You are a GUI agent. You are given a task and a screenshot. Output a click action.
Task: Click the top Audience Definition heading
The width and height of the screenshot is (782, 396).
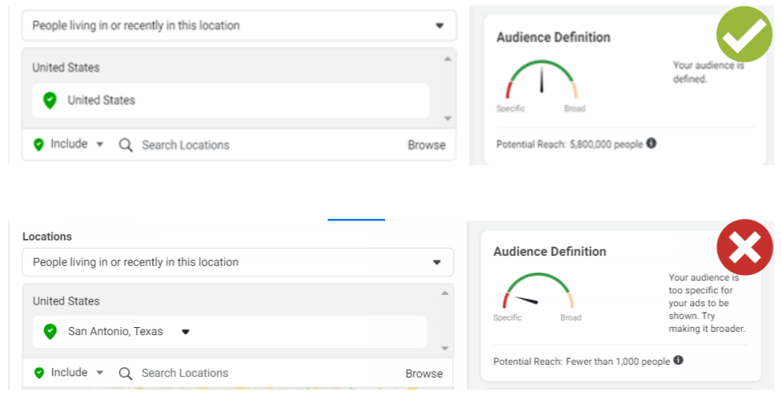553,37
